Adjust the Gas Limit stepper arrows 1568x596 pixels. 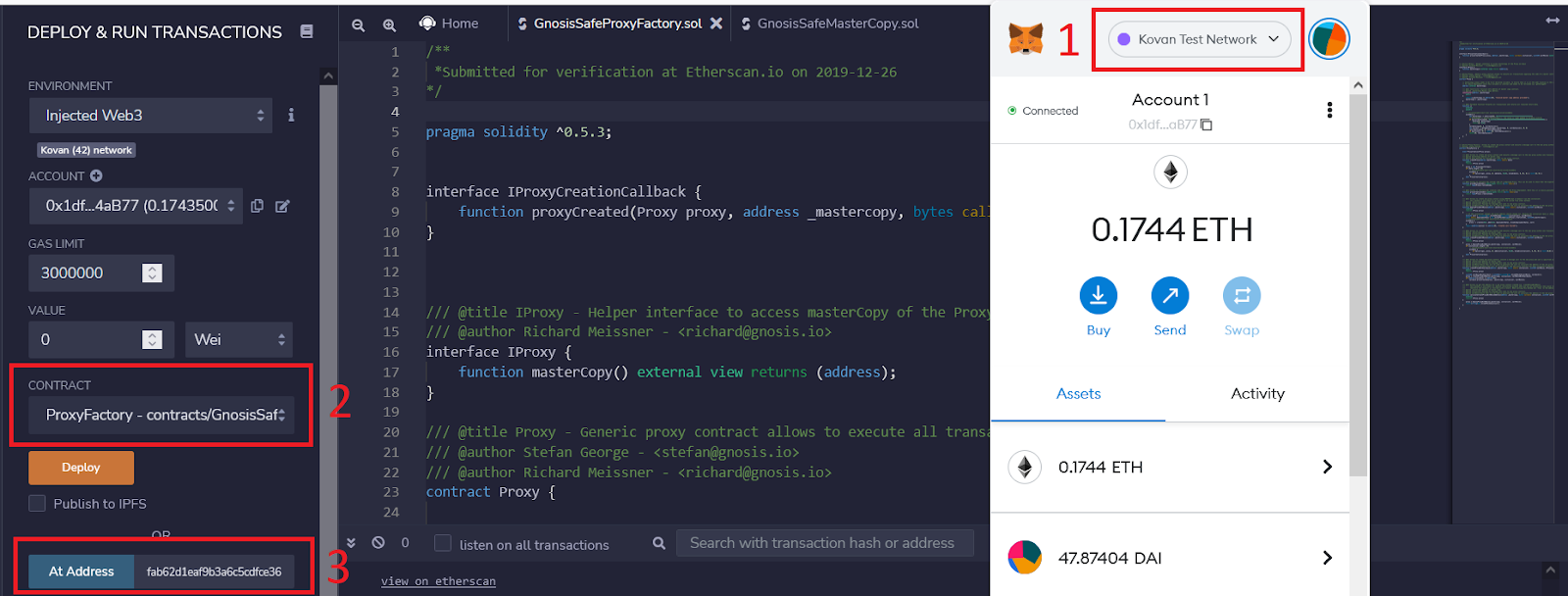tap(152, 273)
